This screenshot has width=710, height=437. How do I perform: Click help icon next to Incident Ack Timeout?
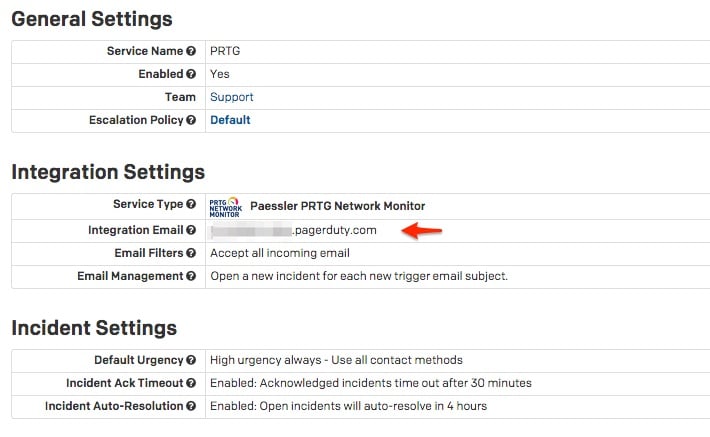click(x=191, y=383)
